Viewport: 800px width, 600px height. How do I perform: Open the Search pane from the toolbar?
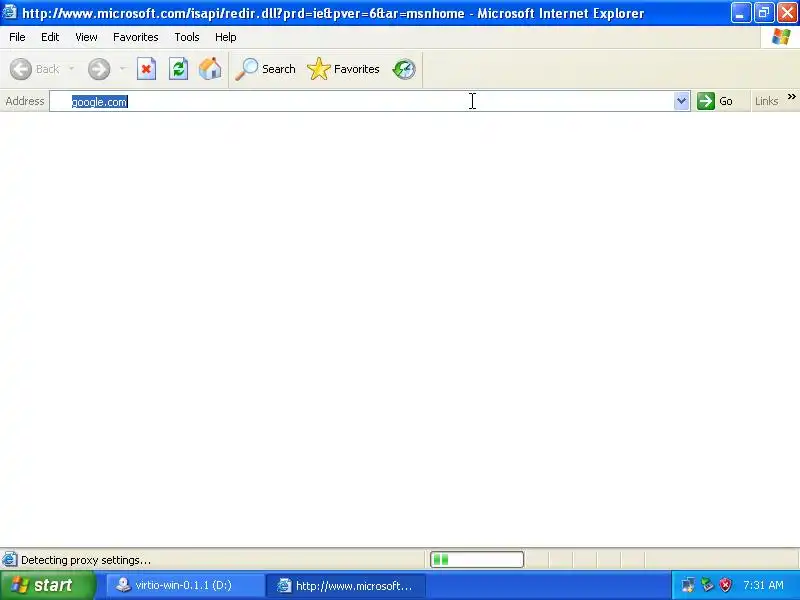coord(265,69)
